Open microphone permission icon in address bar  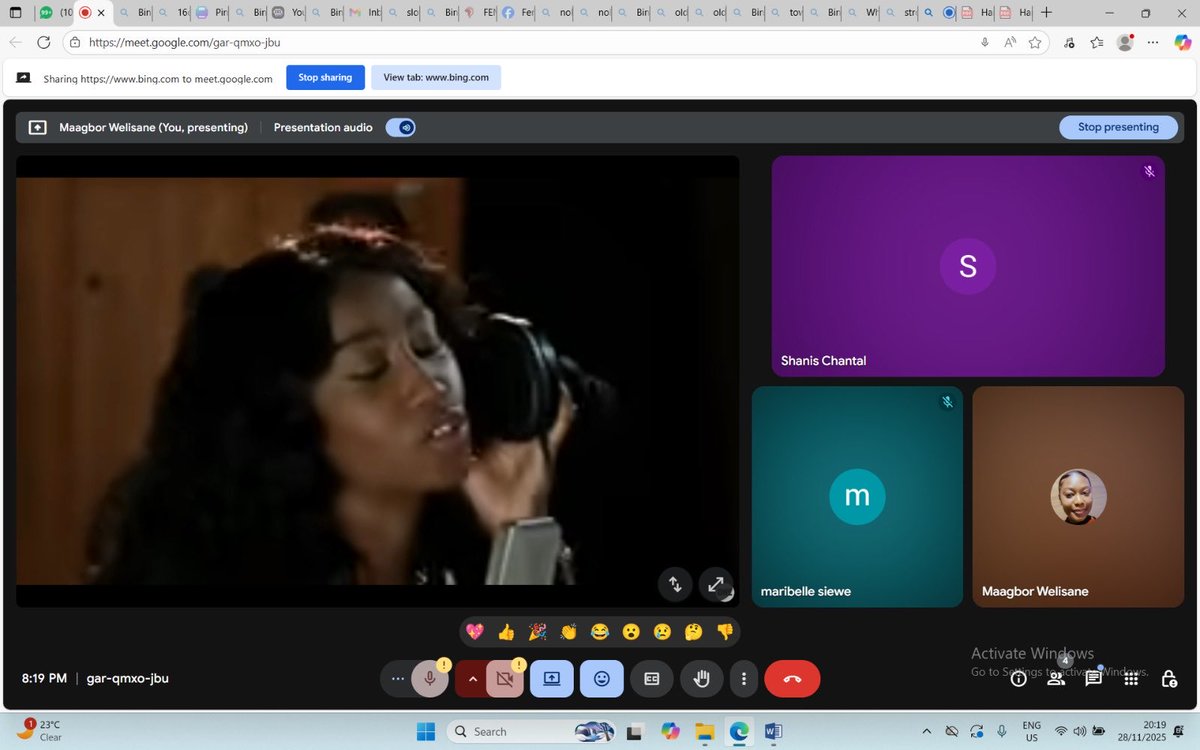click(985, 43)
